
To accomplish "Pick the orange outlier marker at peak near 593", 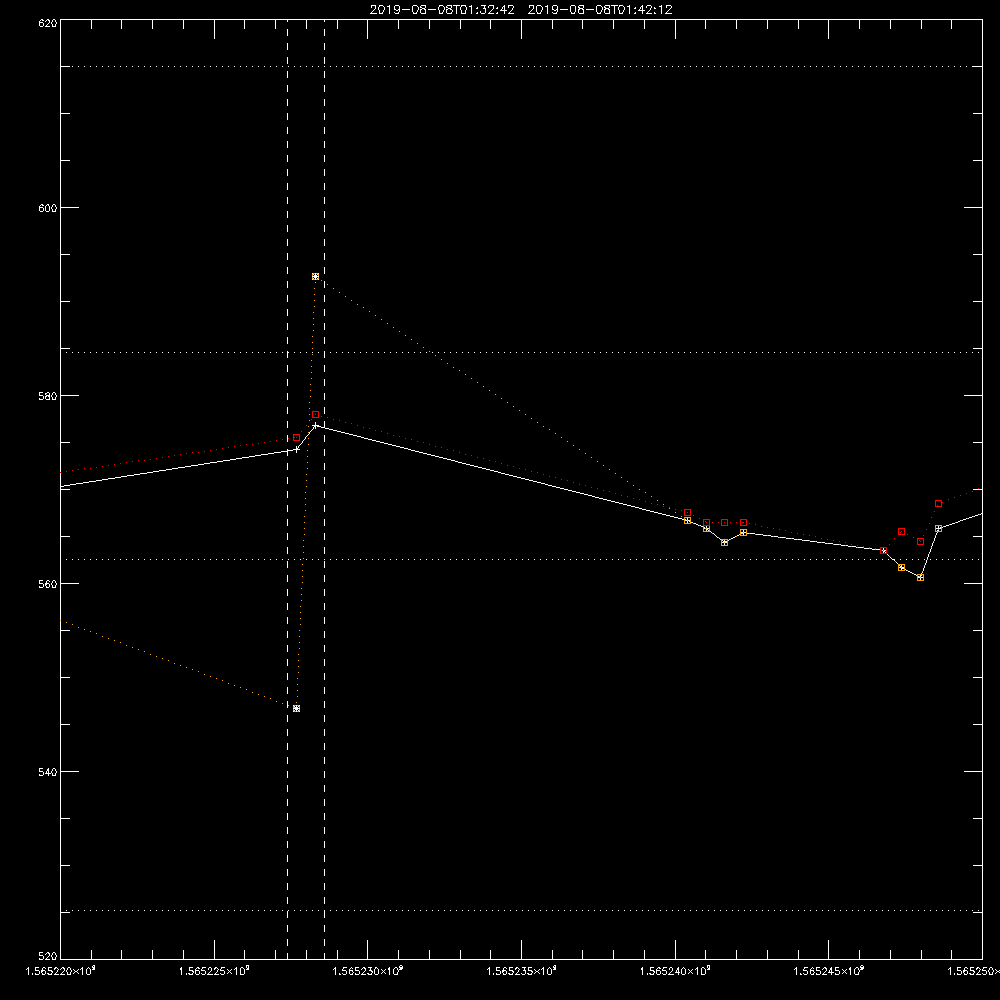I will pos(315,277).
